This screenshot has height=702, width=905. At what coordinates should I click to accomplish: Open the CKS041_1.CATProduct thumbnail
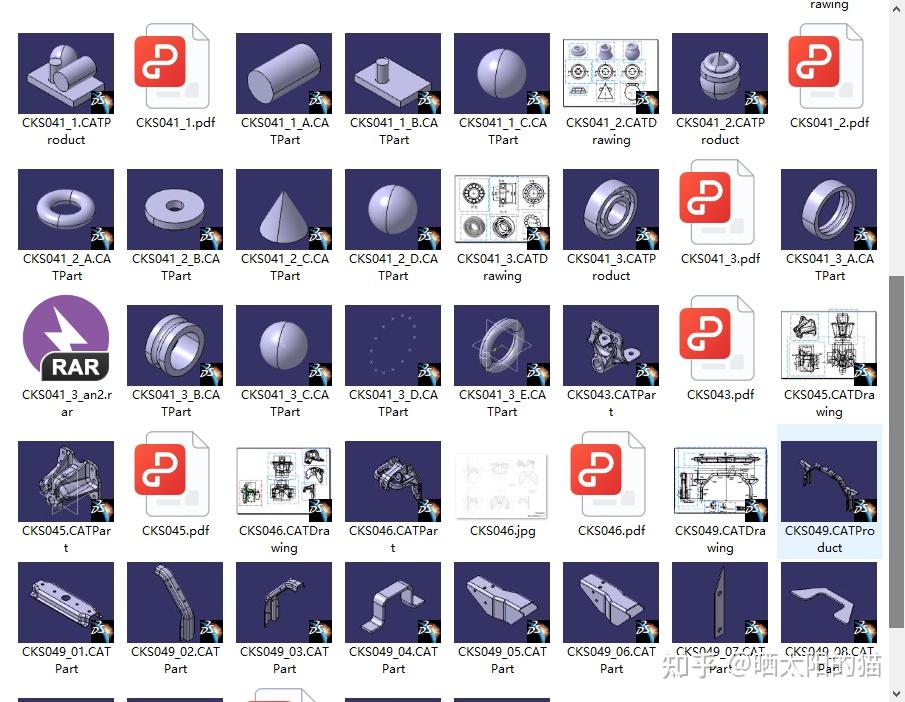66,72
